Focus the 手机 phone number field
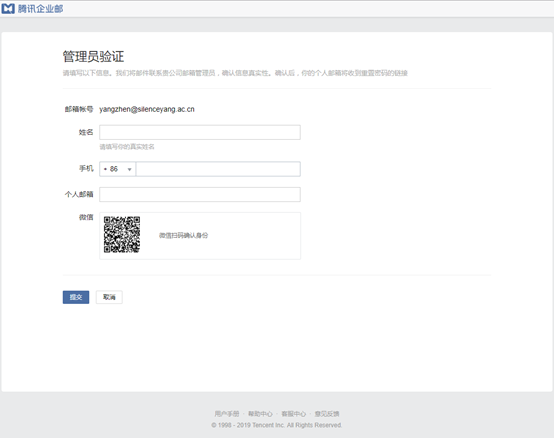Image resolution: width=554 pixels, height=438 pixels. click(x=218, y=169)
